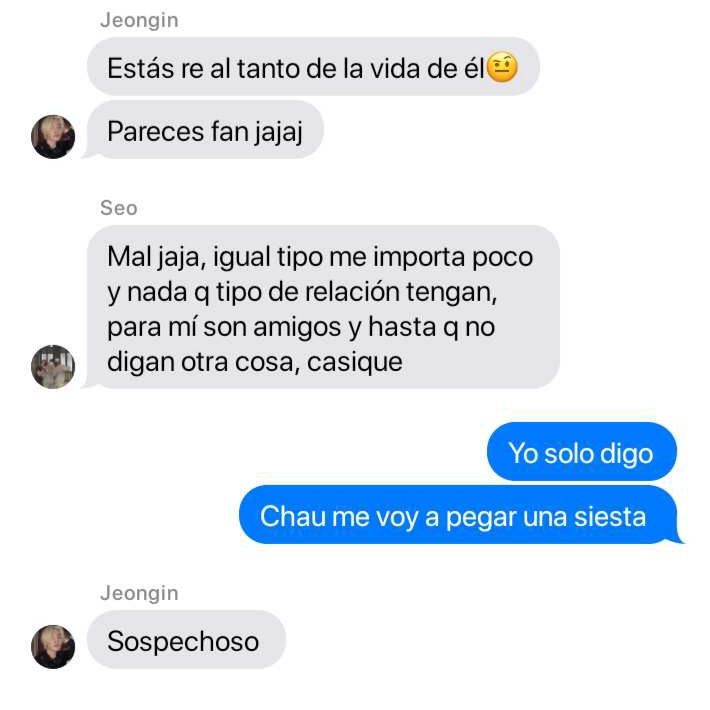Viewport: 710px width, 710px height.
Task: Click the raised eyebrow emoji
Action: point(502,68)
